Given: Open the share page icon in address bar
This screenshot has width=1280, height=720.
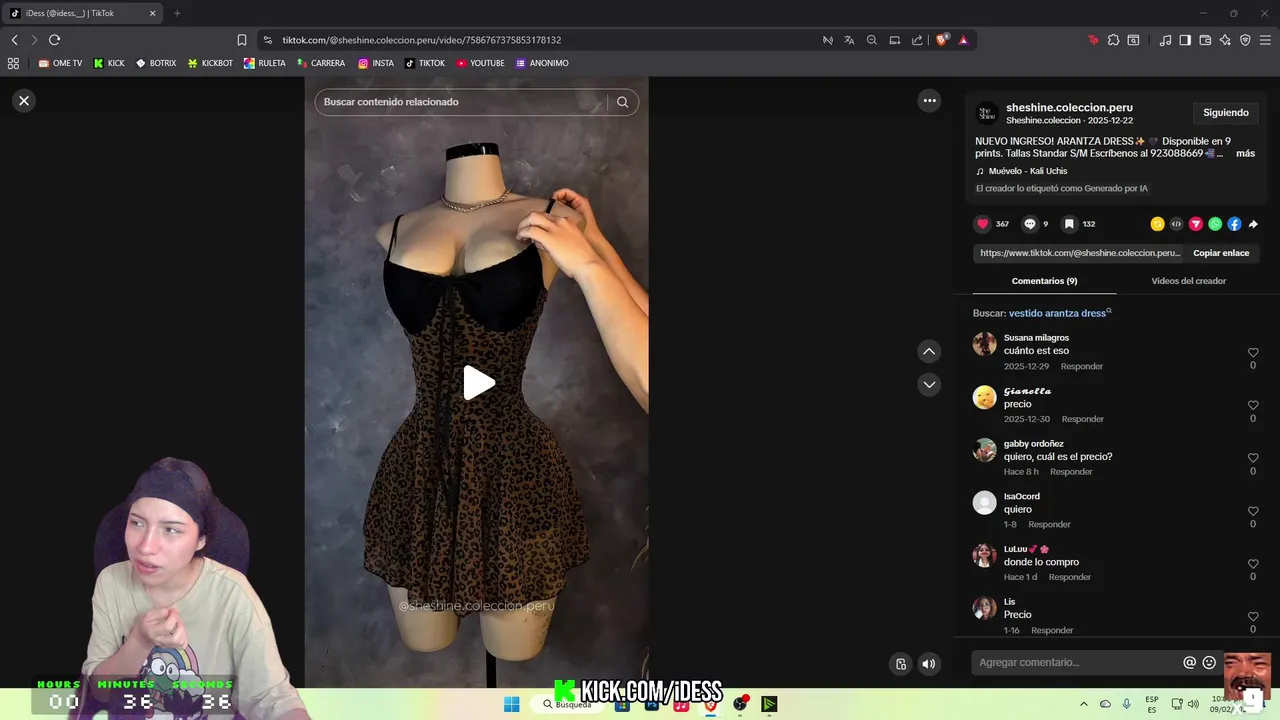Looking at the screenshot, I should [x=917, y=40].
